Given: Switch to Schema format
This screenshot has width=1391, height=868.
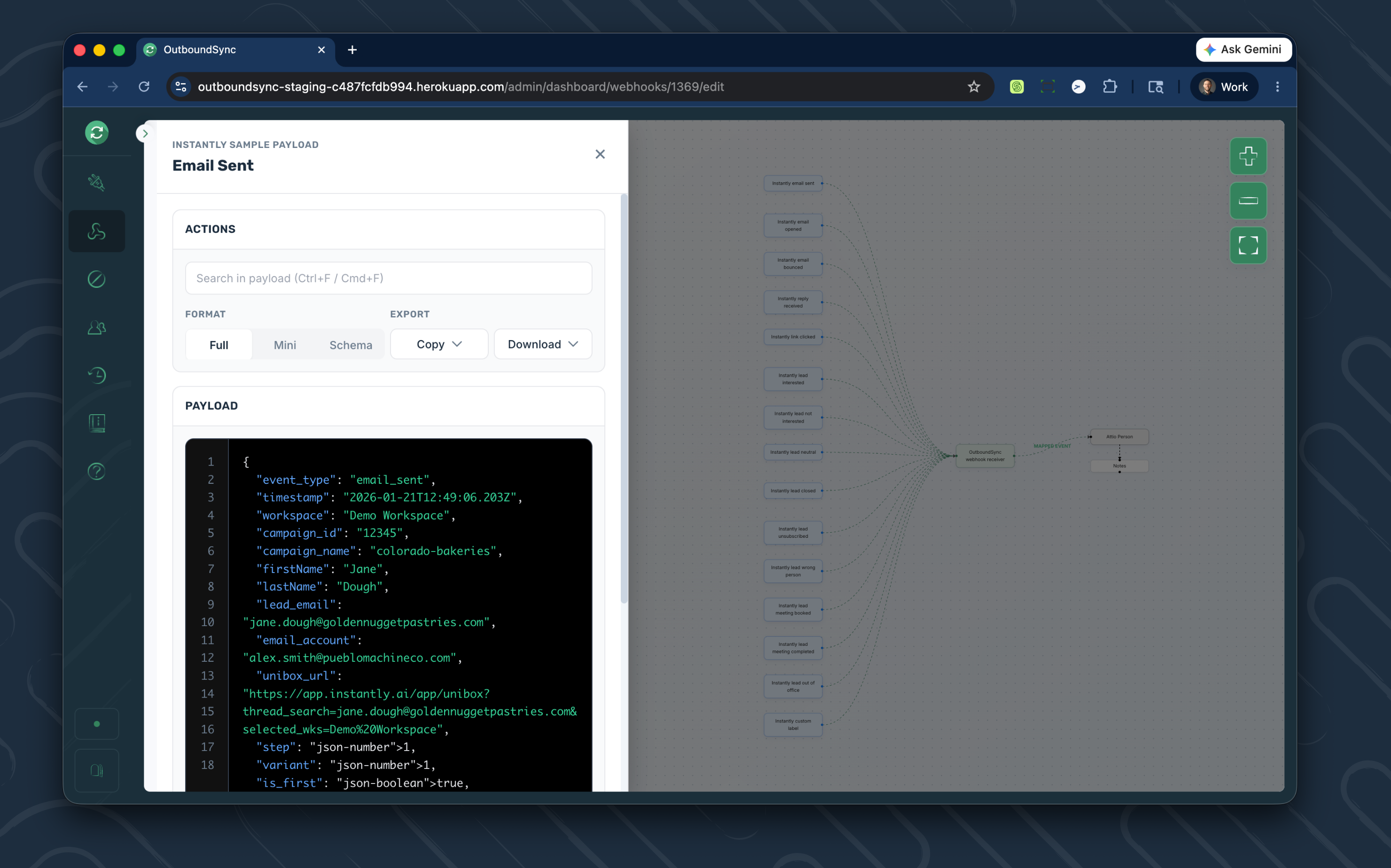Looking at the screenshot, I should (350, 344).
